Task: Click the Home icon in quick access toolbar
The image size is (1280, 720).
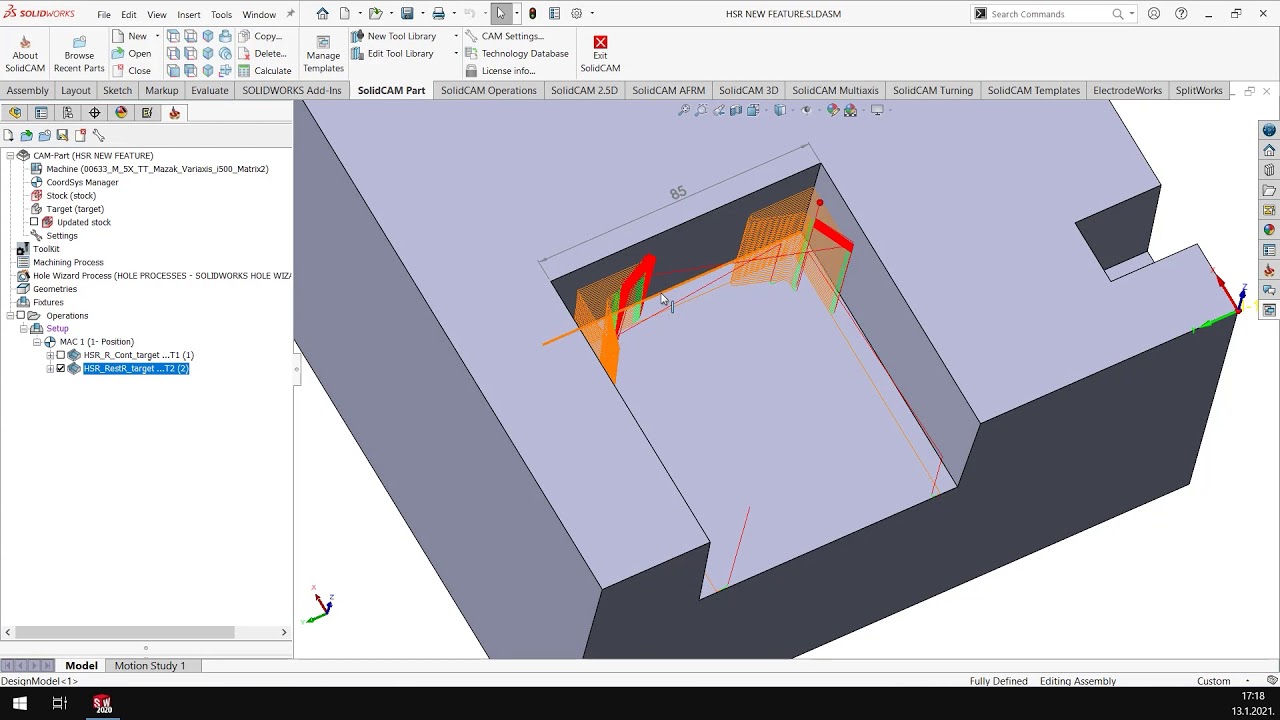Action: [322, 14]
